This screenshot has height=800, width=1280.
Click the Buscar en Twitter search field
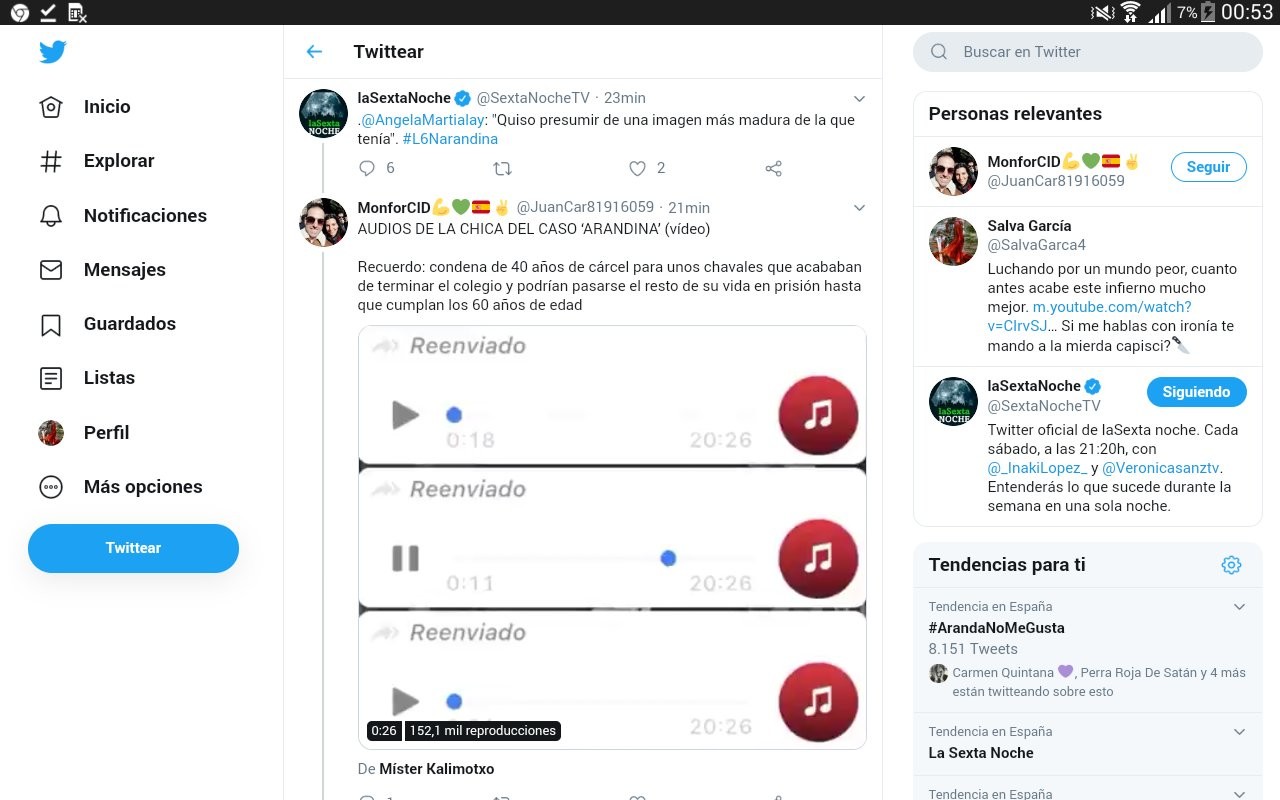pos(1088,52)
